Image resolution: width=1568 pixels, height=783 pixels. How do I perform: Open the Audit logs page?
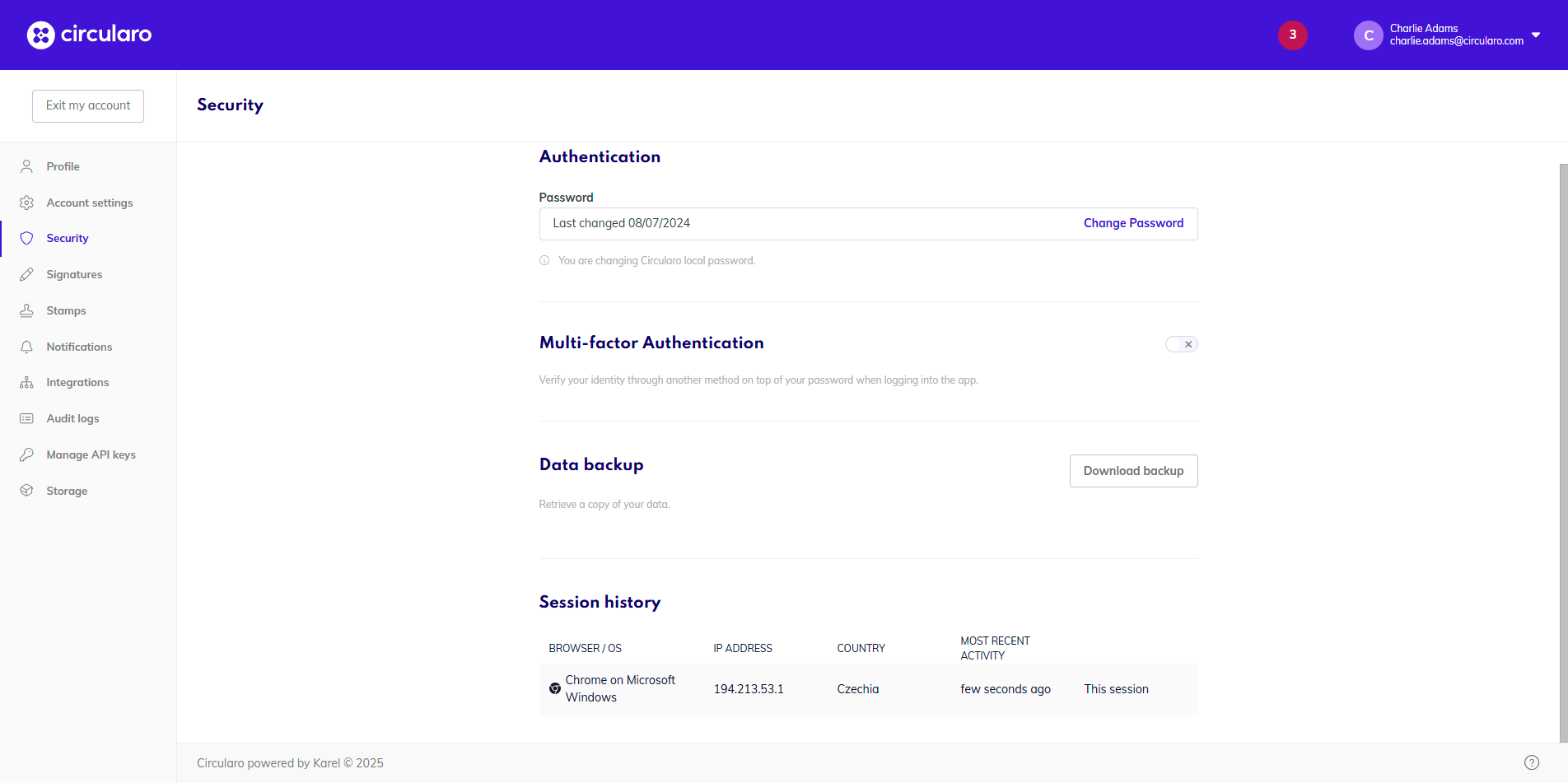point(72,418)
